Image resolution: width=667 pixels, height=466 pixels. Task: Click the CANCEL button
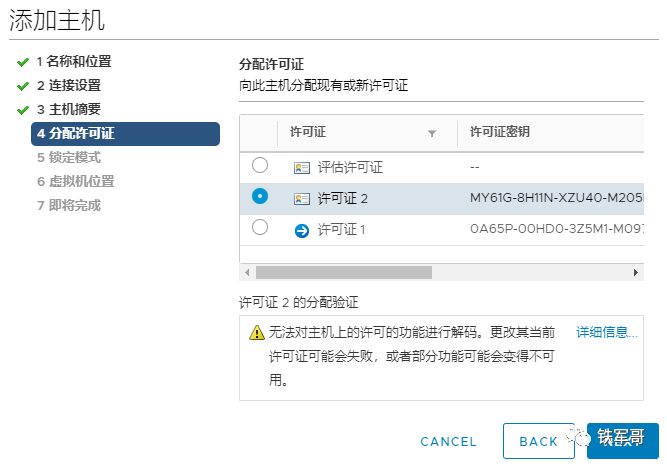[448, 442]
